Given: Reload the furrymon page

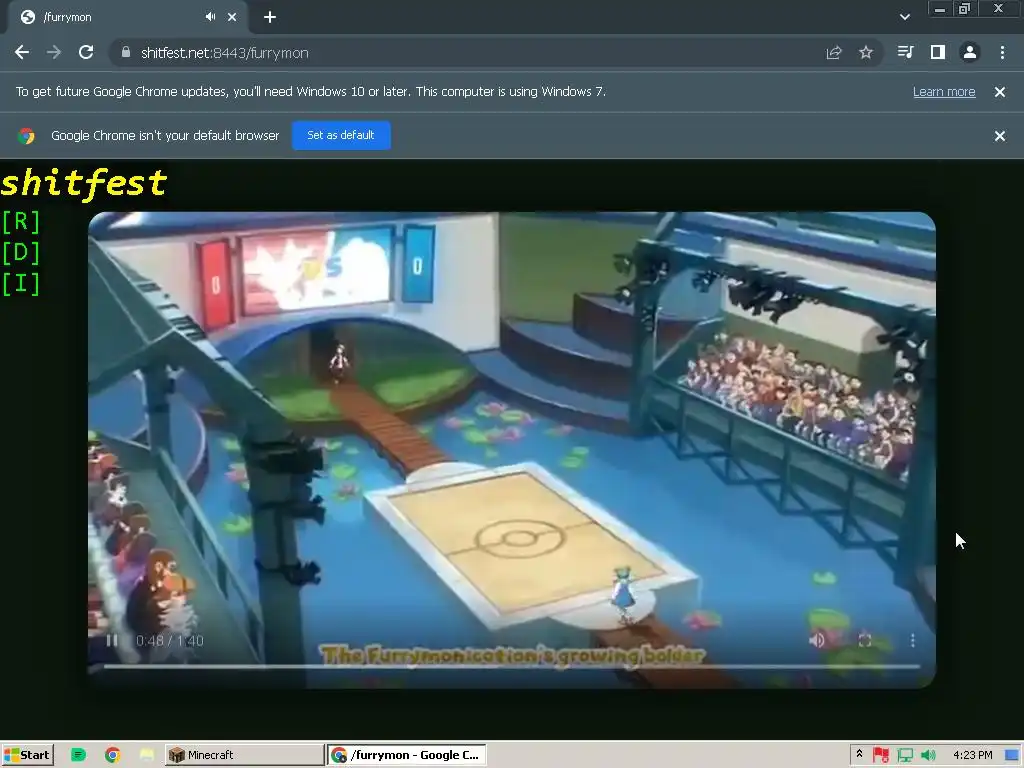Looking at the screenshot, I should [x=86, y=53].
